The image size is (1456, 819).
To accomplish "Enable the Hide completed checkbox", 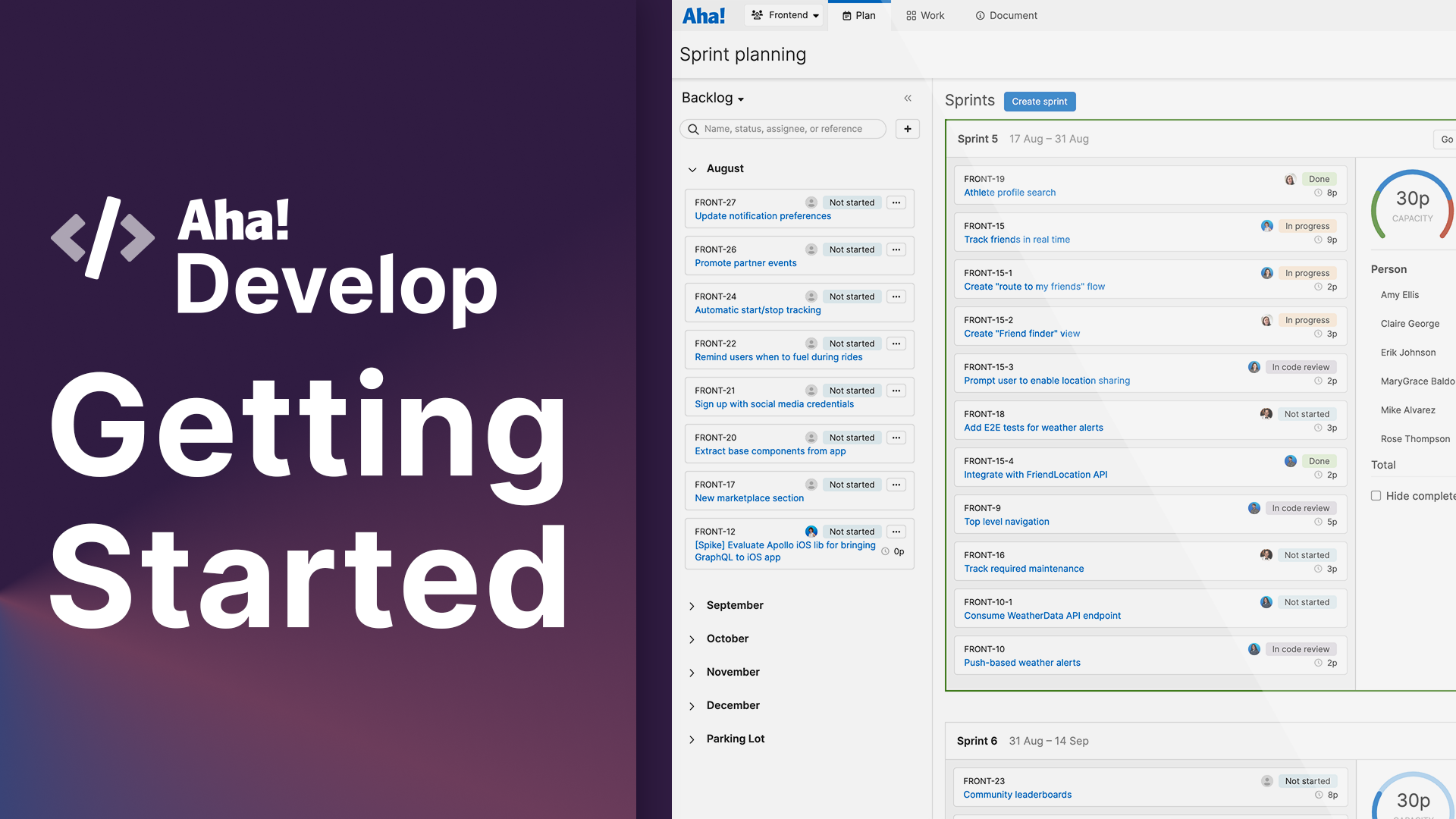I will [x=1376, y=495].
